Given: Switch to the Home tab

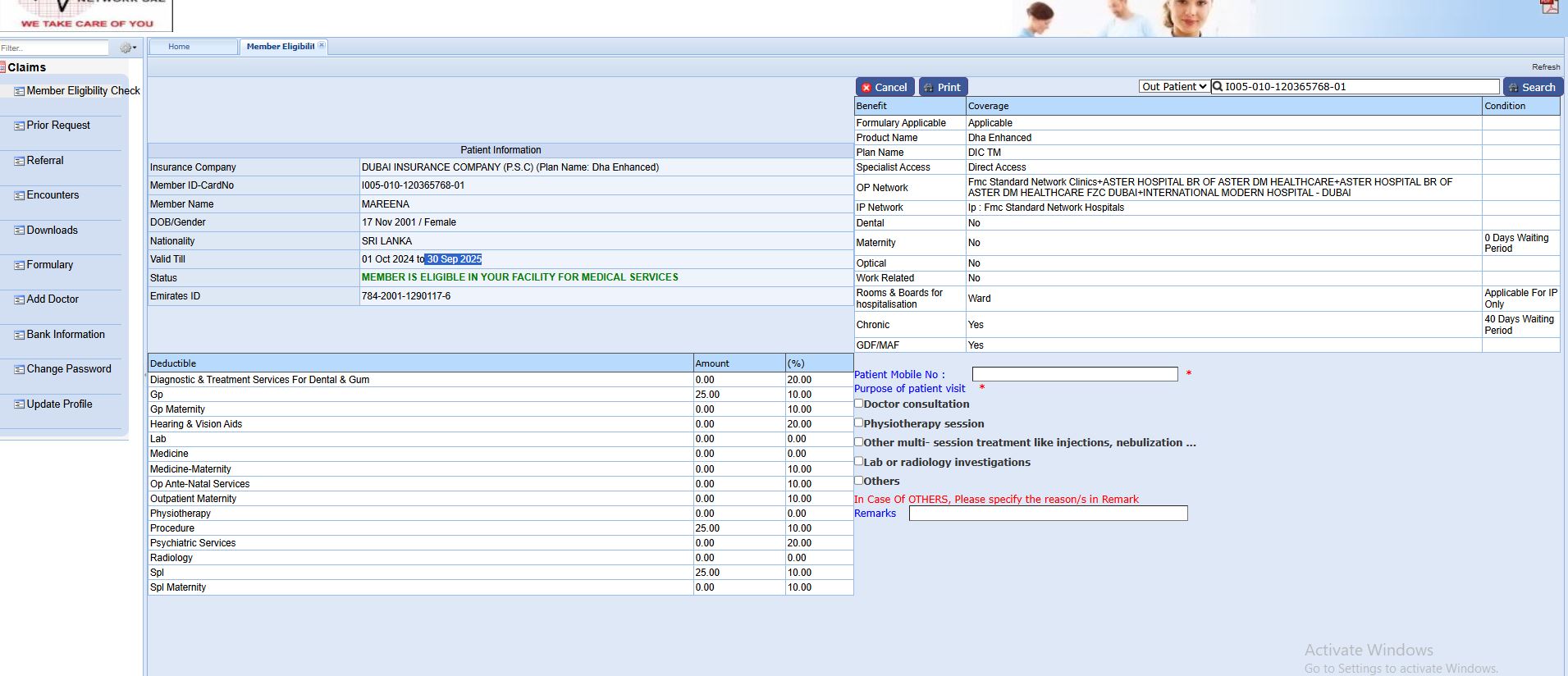Looking at the screenshot, I should [179, 47].
